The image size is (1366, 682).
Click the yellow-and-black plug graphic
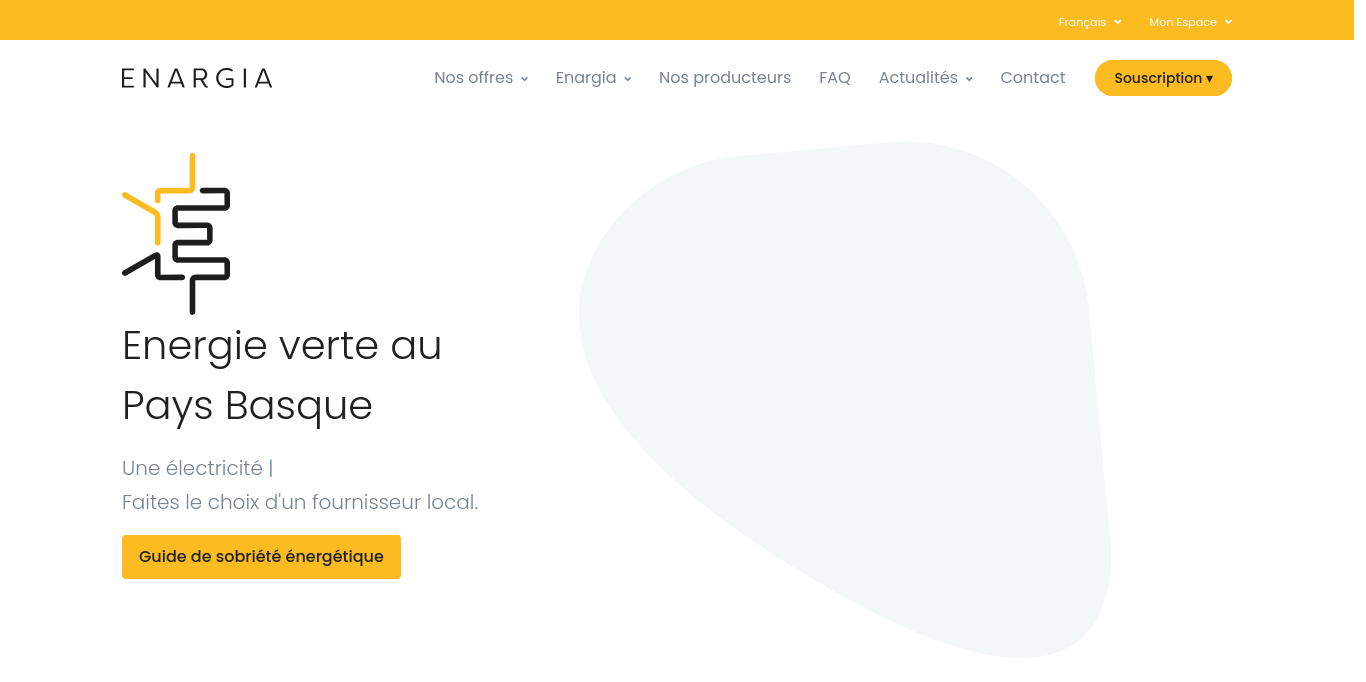pos(176,234)
